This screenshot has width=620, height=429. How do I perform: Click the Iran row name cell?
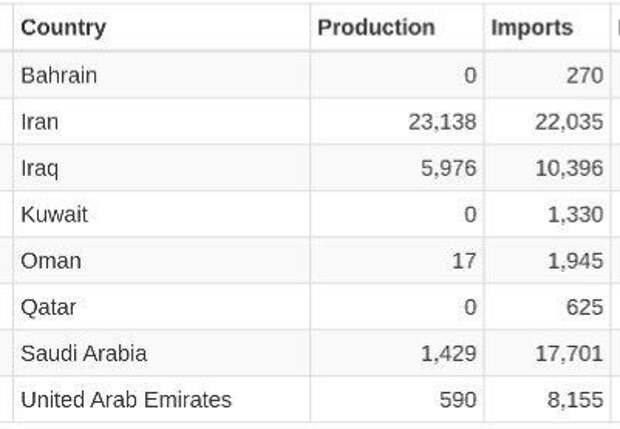(40, 122)
